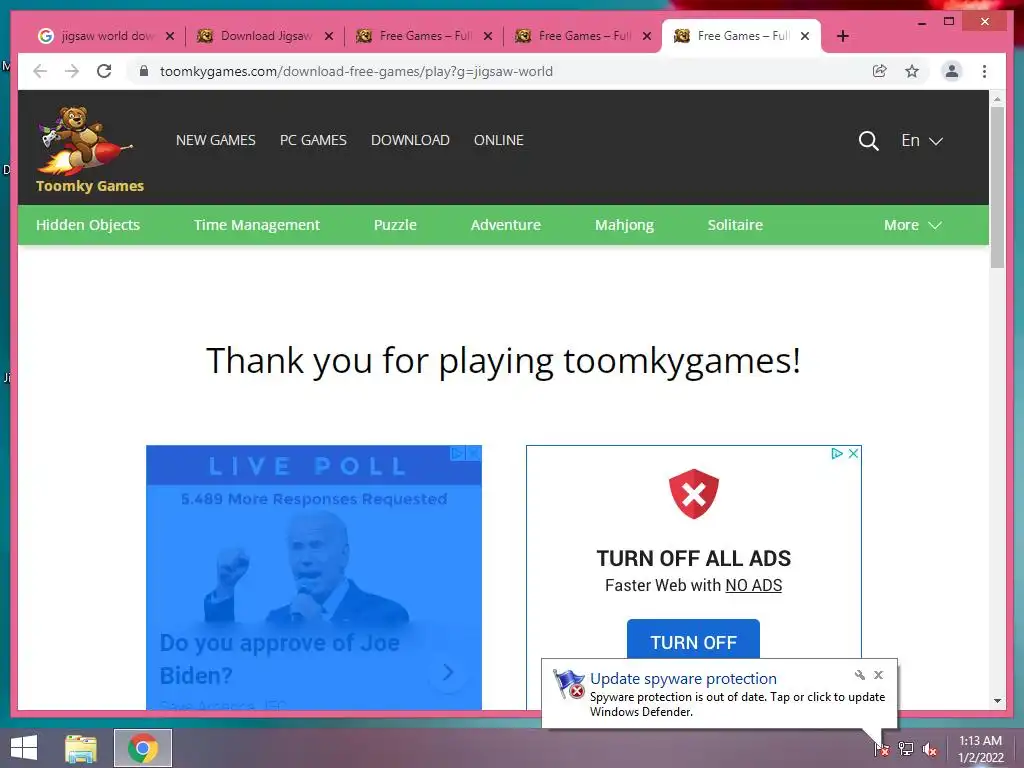Dismiss the spyware protection notification
This screenshot has width=1024, height=768.
pyautogui.click(x=878, y=675)
